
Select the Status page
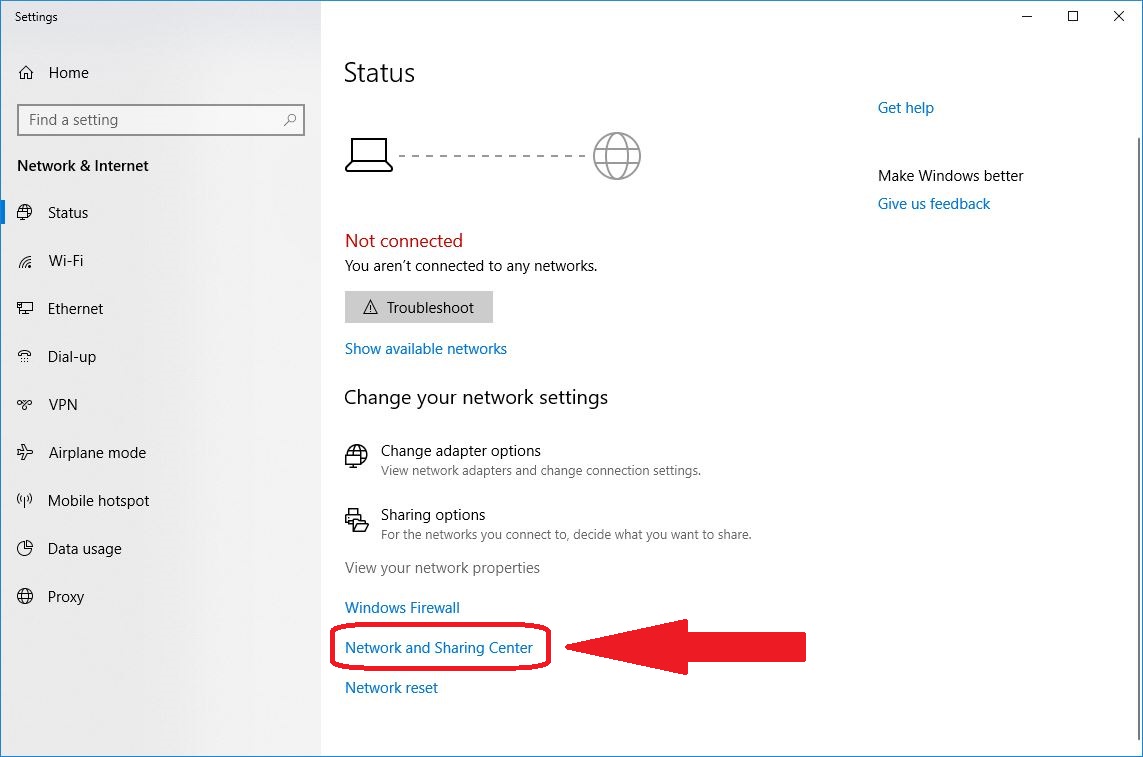click(68, 213)
